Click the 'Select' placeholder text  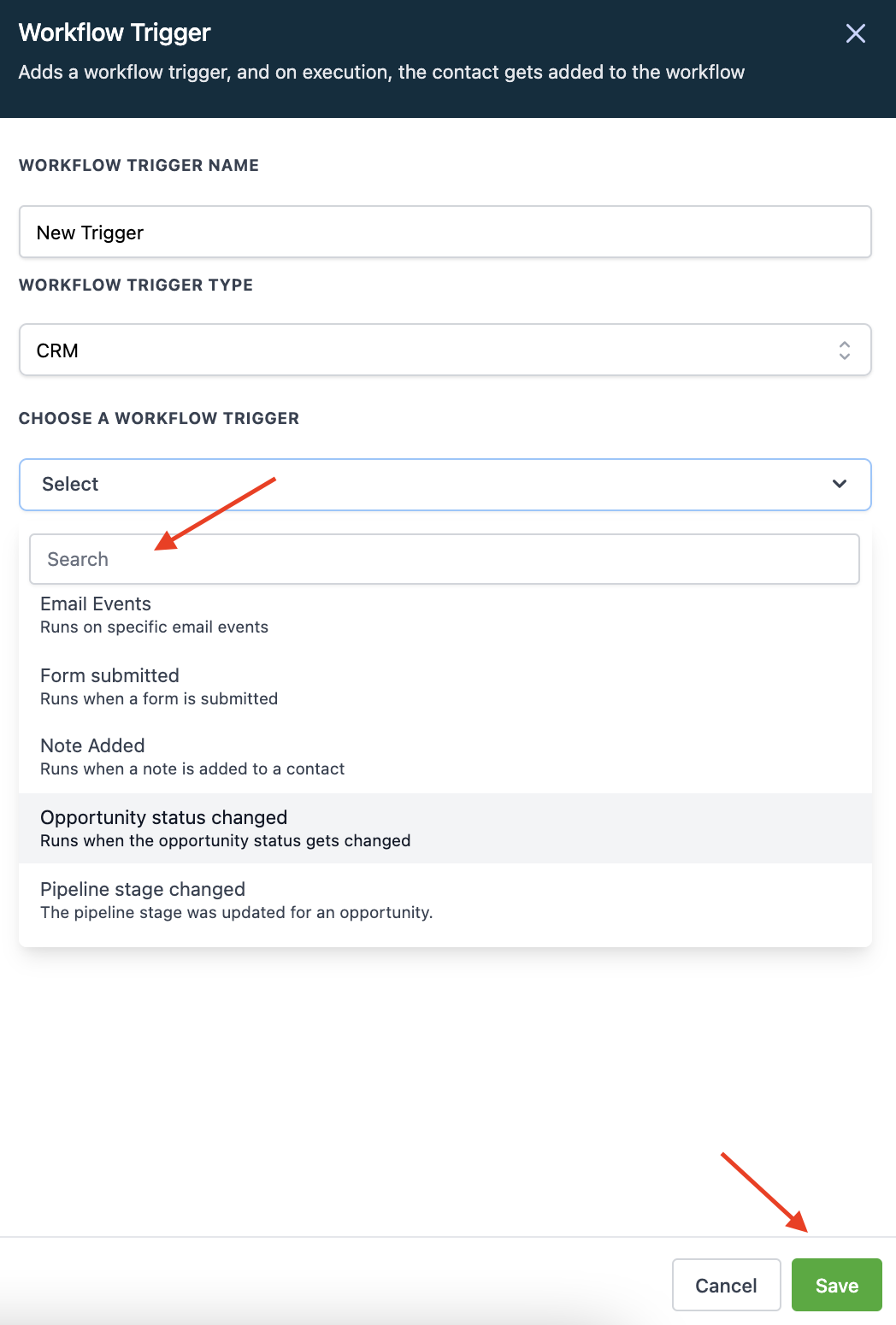pyautogui.click(x=70, y=485)
